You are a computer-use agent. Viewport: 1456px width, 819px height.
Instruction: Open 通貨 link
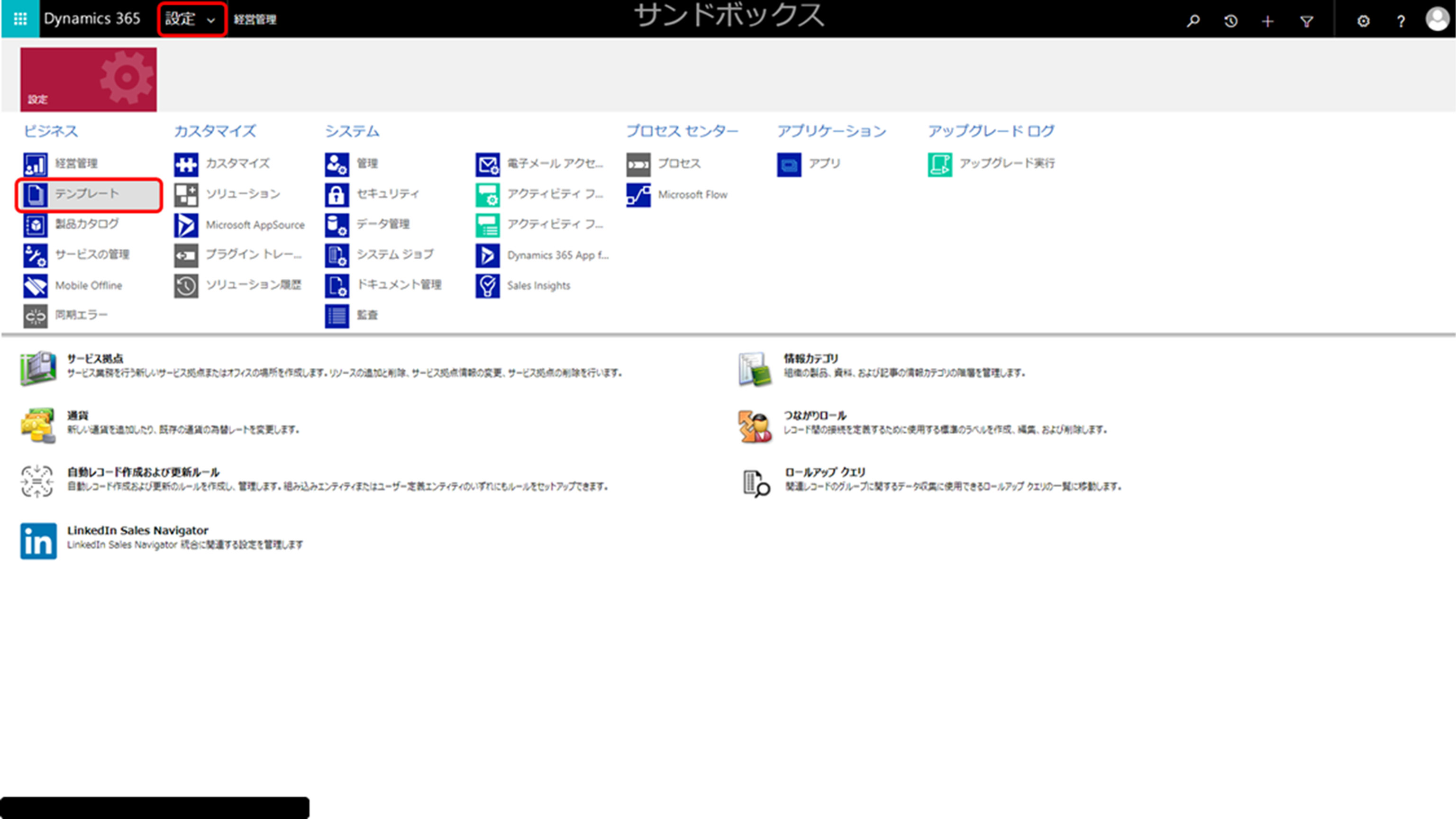[x=78, y=416]
